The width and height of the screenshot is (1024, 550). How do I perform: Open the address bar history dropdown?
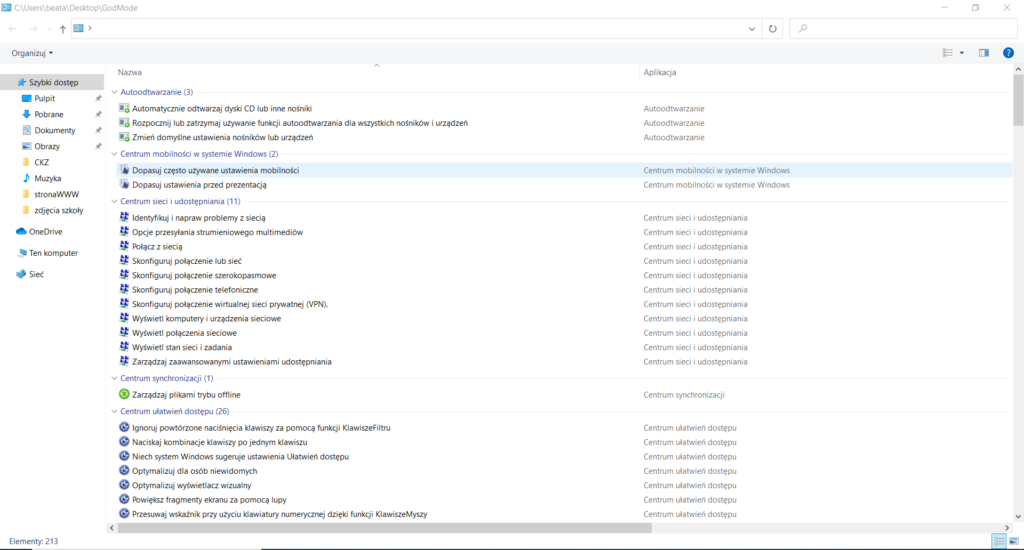click(x=752, y=29)
